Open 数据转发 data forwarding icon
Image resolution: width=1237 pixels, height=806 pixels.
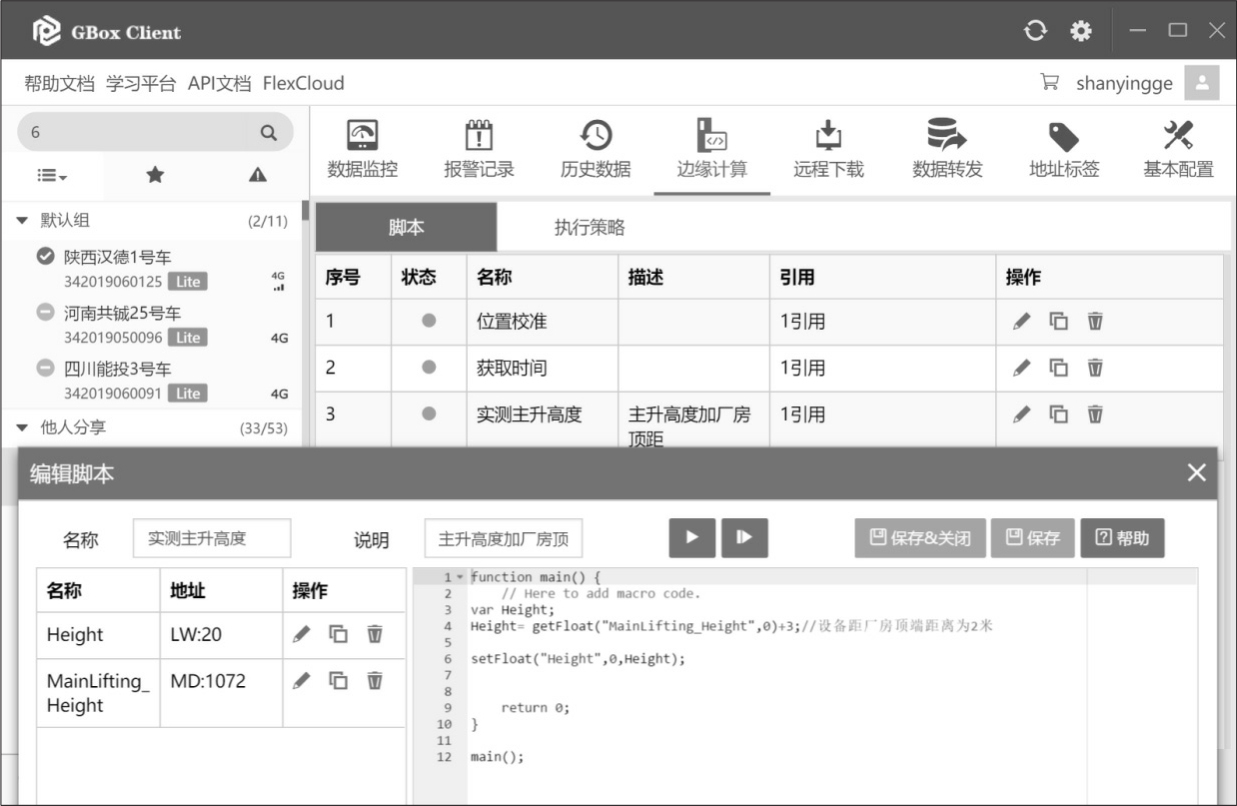946,136
